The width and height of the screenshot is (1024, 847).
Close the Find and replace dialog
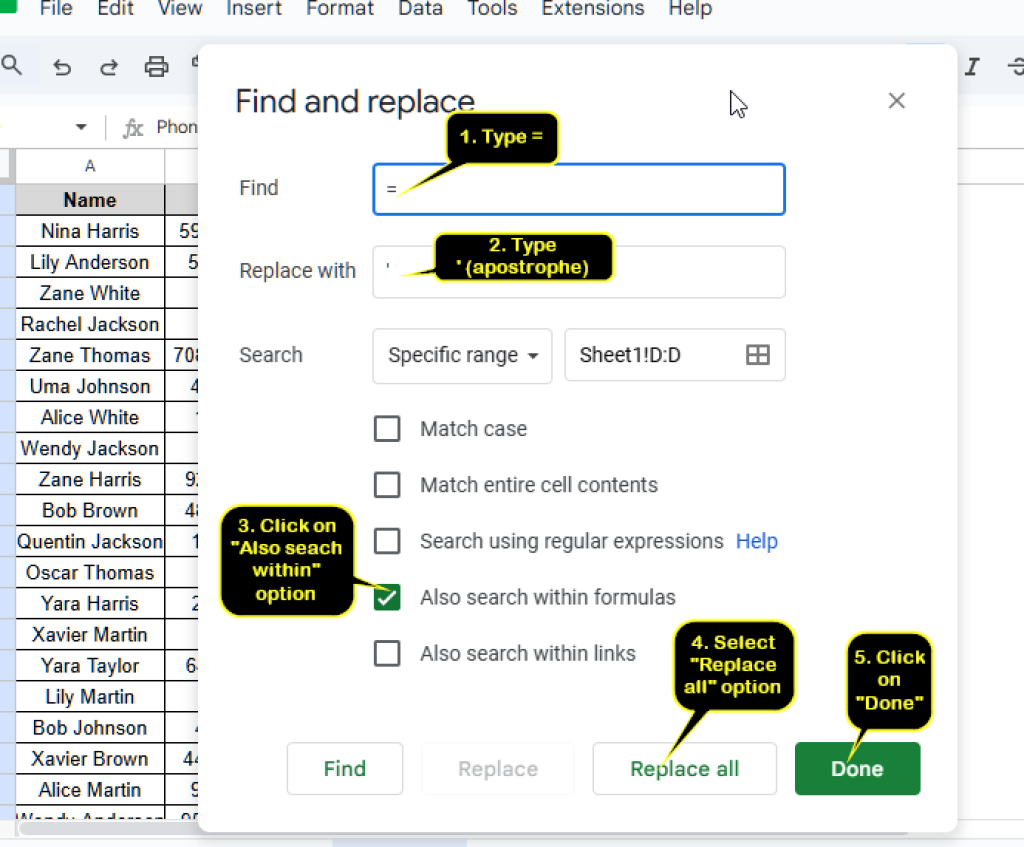896,100
